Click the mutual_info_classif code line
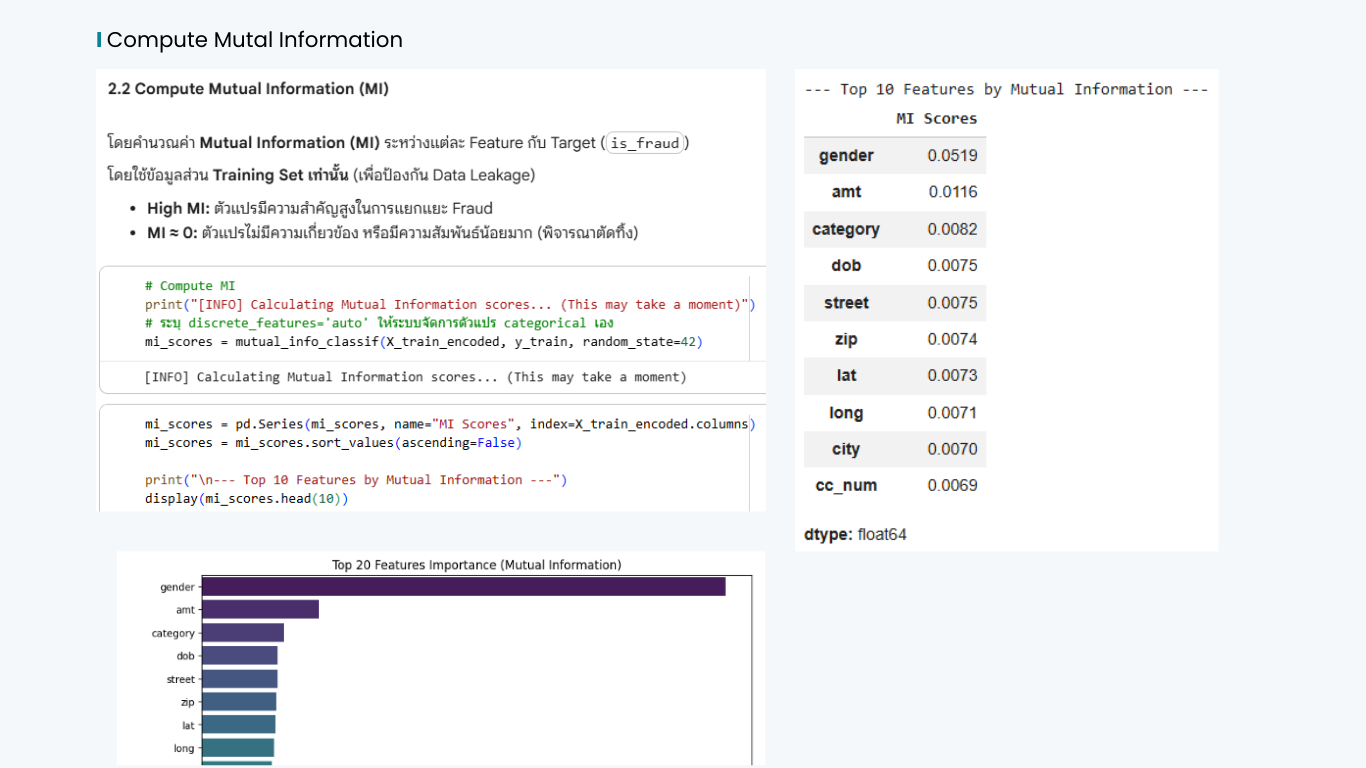 (424, 342)
